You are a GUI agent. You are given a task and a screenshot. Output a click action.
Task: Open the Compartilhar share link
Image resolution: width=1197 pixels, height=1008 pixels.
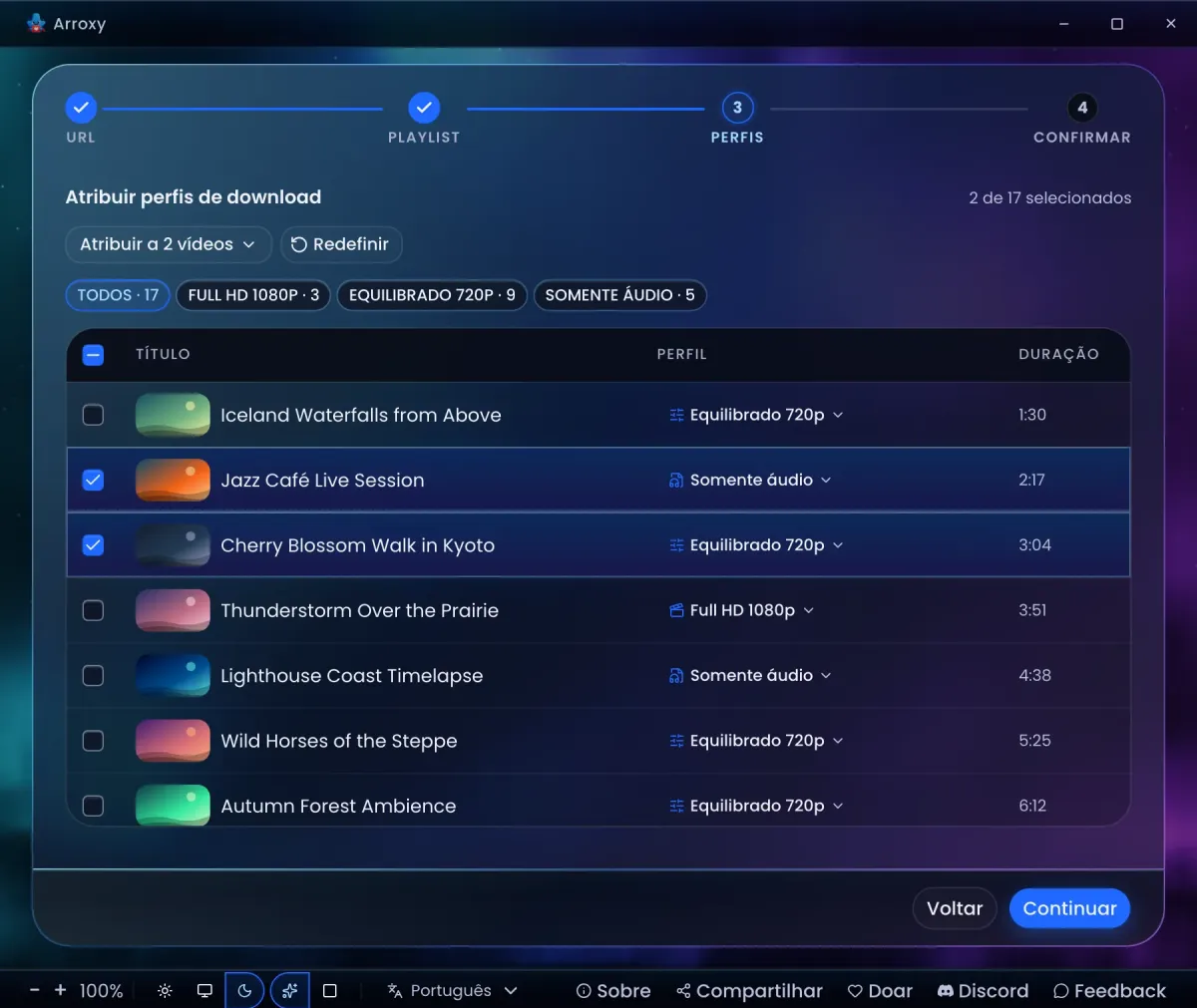[749, 991]
